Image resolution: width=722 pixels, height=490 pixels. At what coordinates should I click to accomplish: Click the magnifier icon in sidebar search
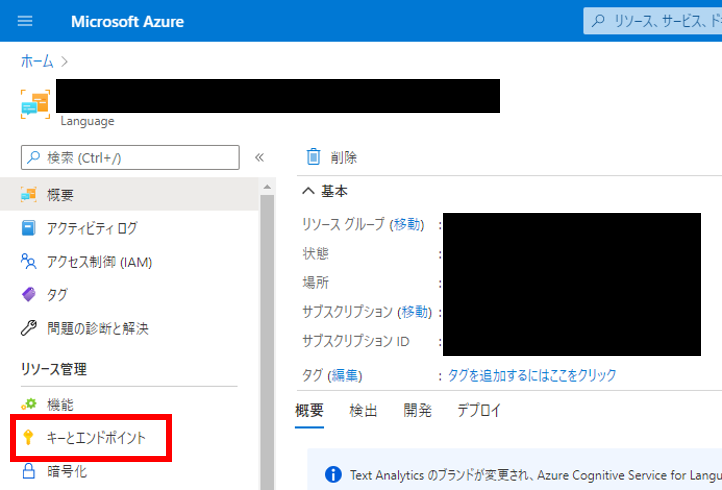click(33, 158)
